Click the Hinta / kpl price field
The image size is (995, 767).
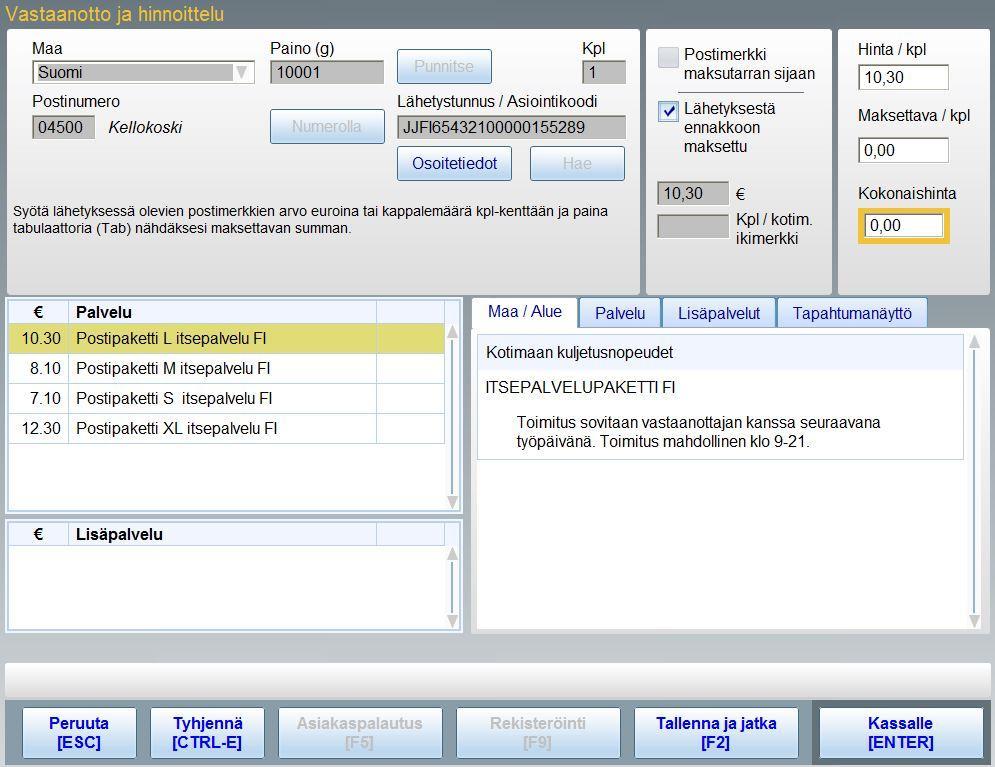click(903, 77)
